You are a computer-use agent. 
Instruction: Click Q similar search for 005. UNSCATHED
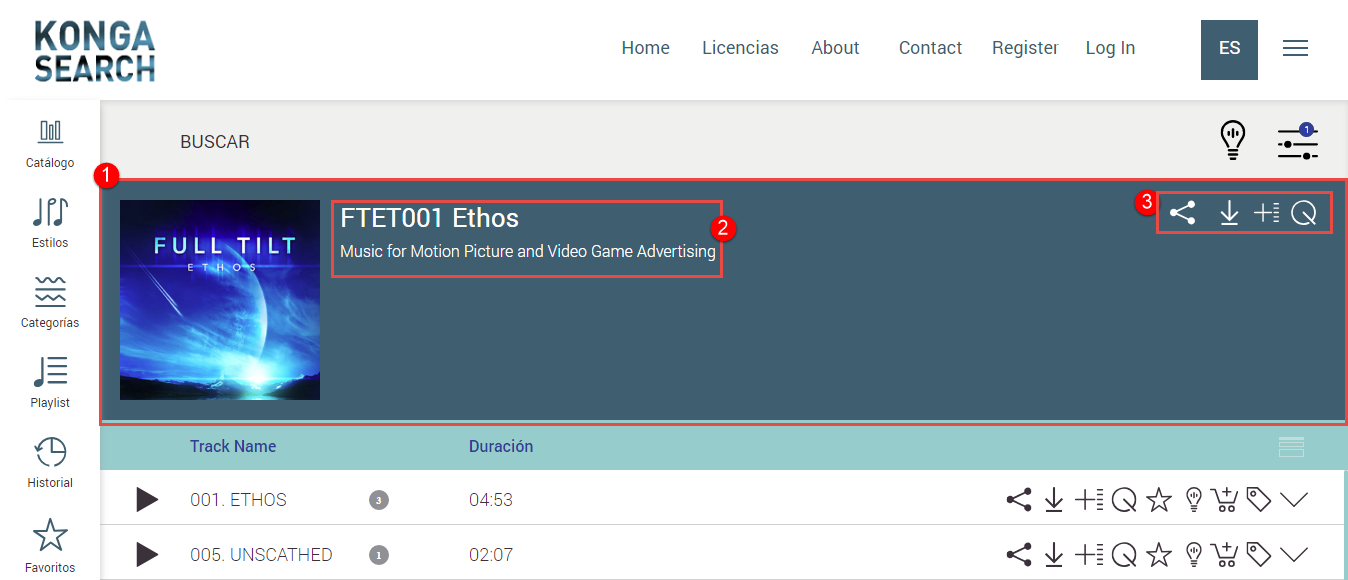click(x=1124, y=554)
